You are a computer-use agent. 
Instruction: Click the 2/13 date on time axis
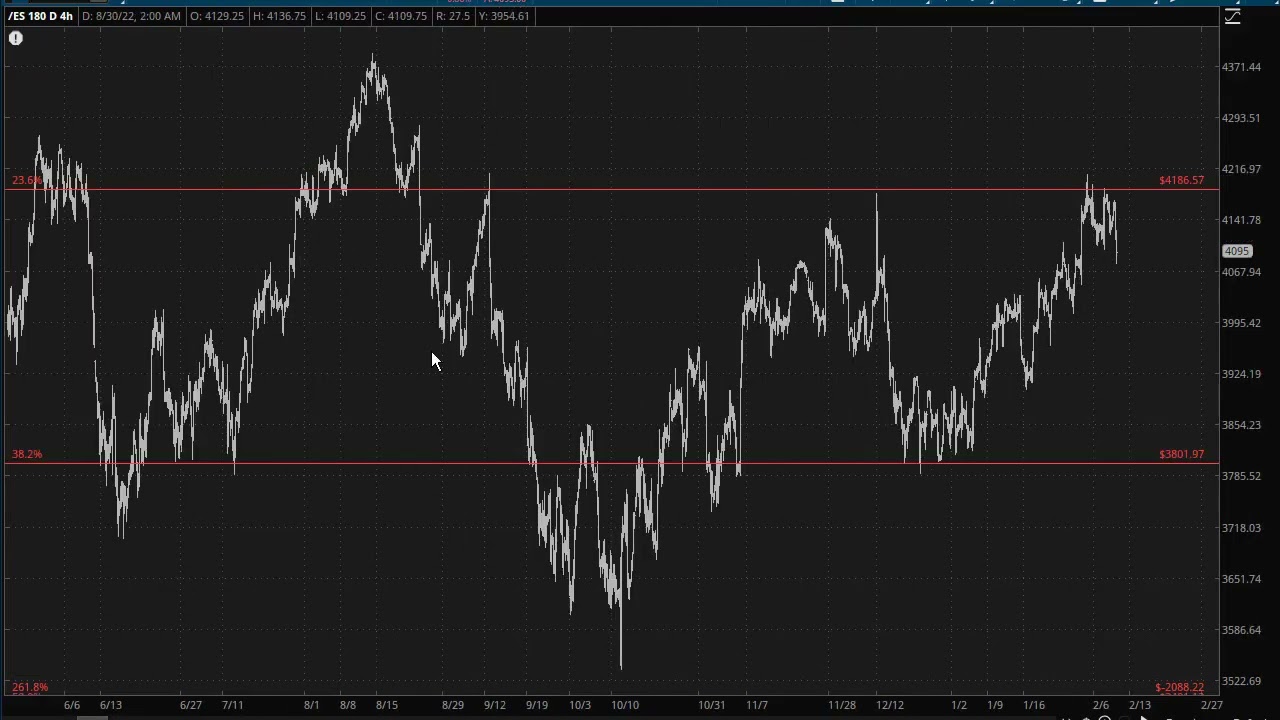pyautogui.click(x=1139, y=705)
